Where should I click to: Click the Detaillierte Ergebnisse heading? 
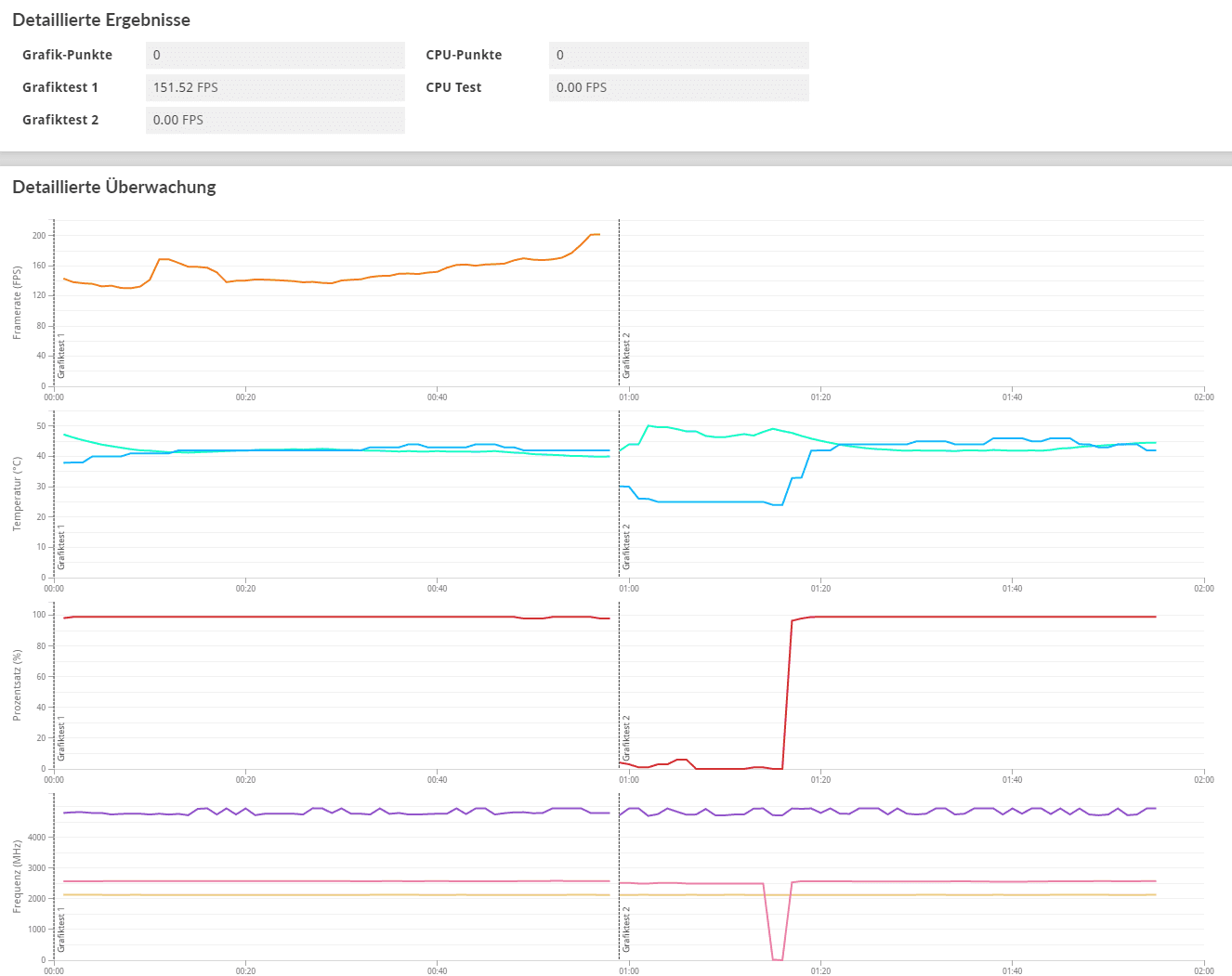(x=101, y=20)
